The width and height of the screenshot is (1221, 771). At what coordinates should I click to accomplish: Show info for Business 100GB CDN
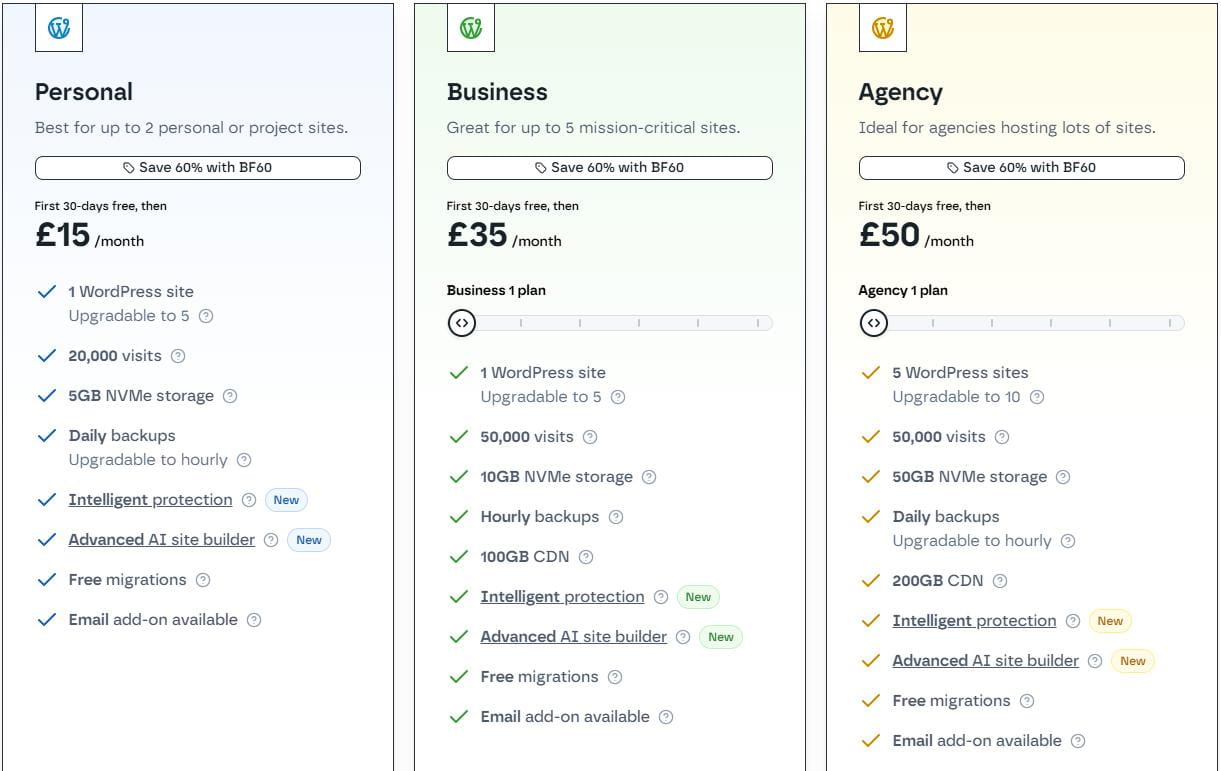tap(586, 557)
